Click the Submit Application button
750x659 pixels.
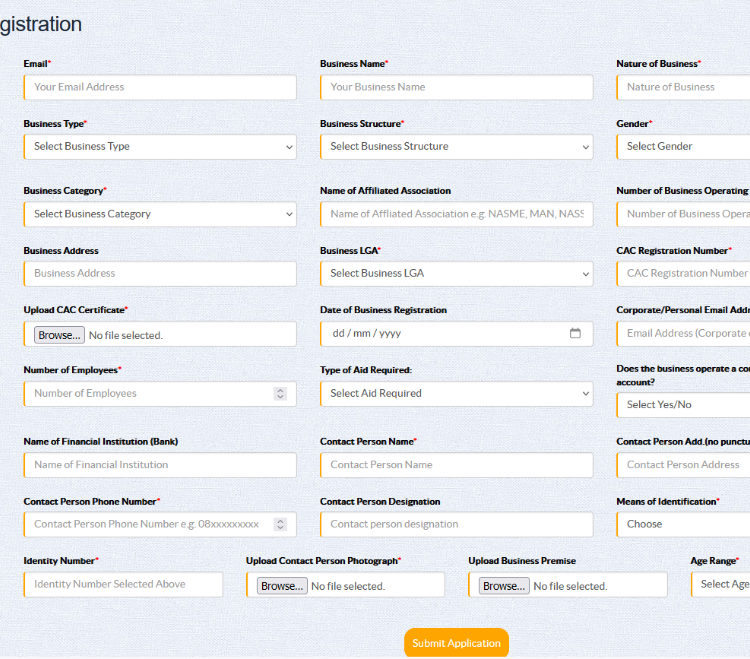pyautogui.click(x=456, y=643)
